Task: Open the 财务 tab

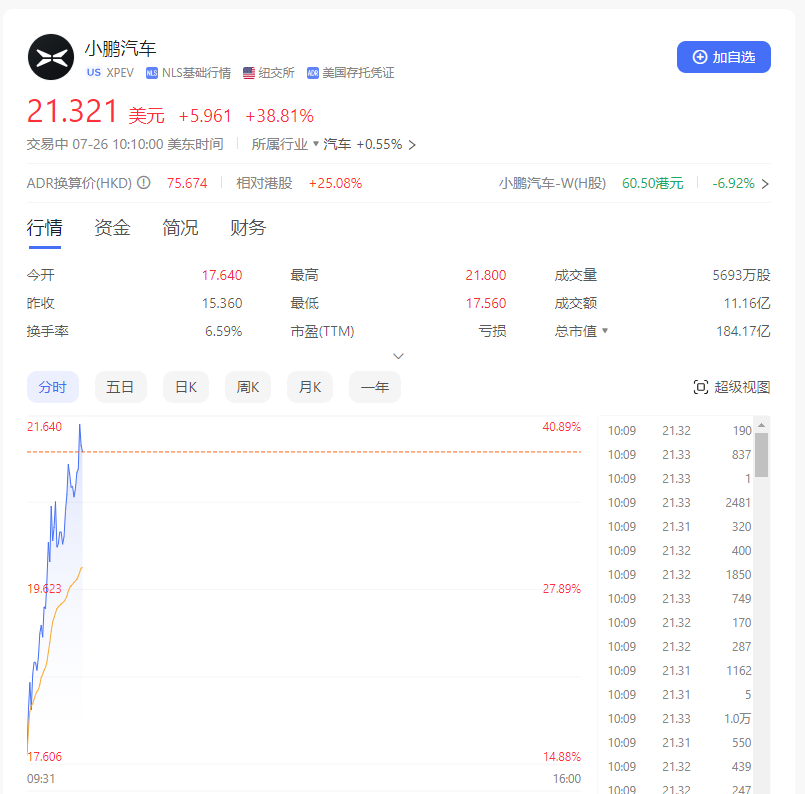Action: point(246,228)
